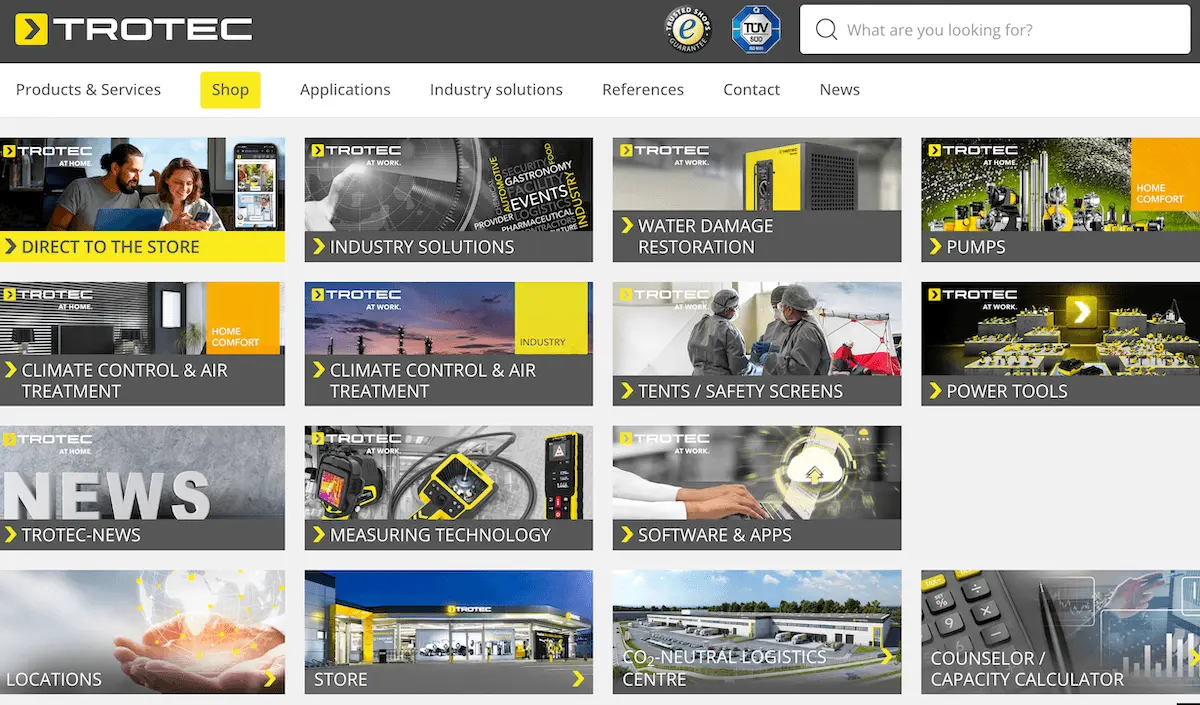
Task: Select the Shop menu item
Action: [230, 90]
